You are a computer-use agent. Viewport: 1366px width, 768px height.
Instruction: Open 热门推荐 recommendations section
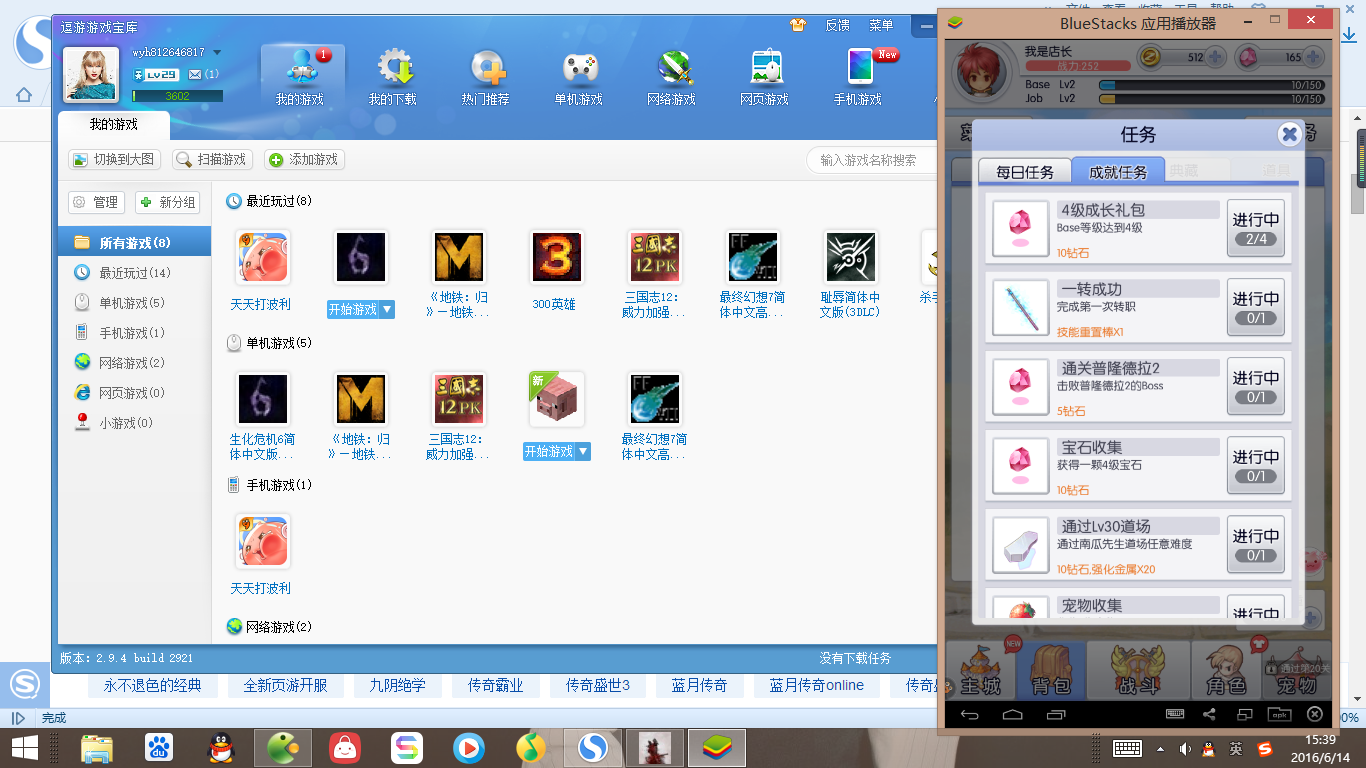tap(486, 76)
